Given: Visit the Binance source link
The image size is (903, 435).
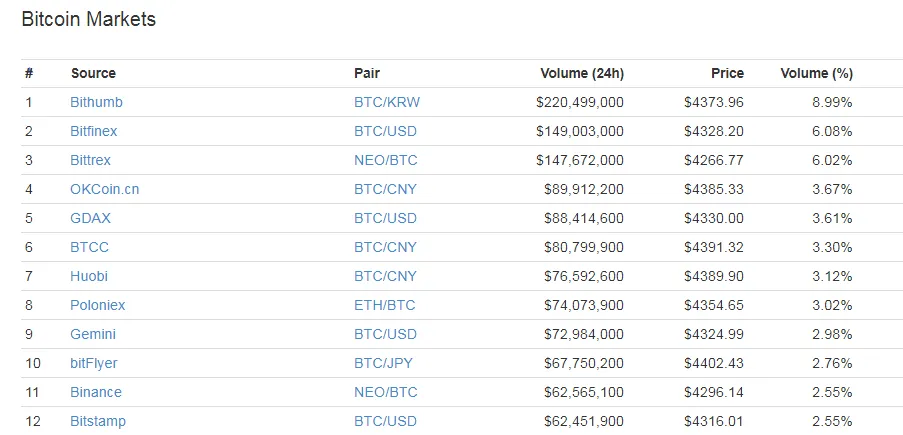Looking at the screenshot, I should click(x=96, y=392).
